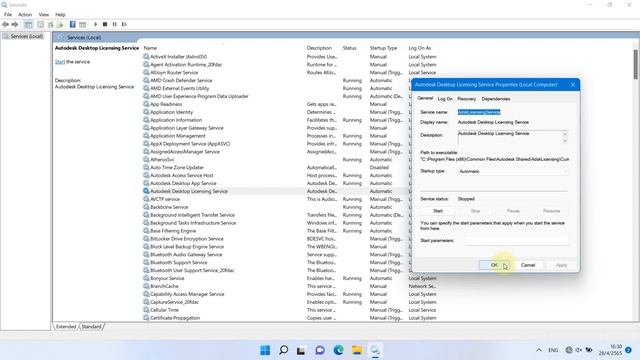Switch to the Extended view tab at the bottom

[66, 327]
